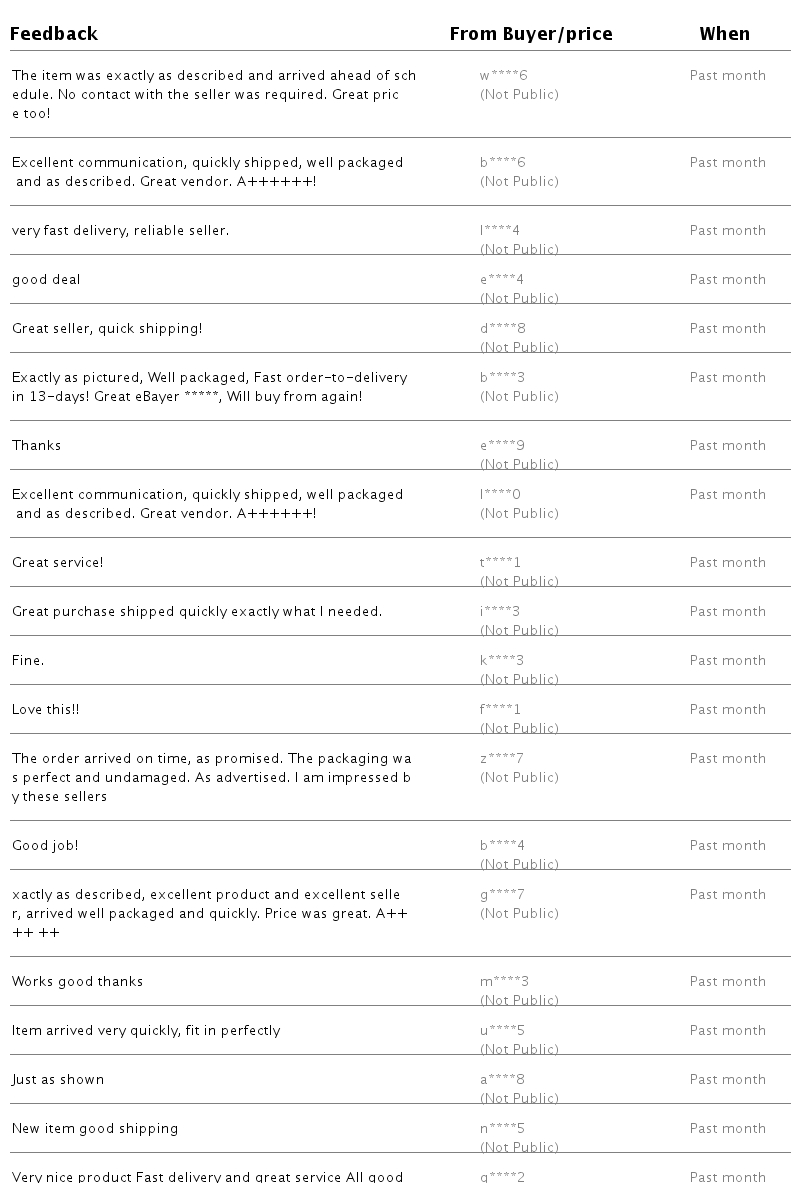Image resolution: width=800 pixels, height=1183 pixels.
Task: Select buyer b****3 entry
Action: (503, 377)
